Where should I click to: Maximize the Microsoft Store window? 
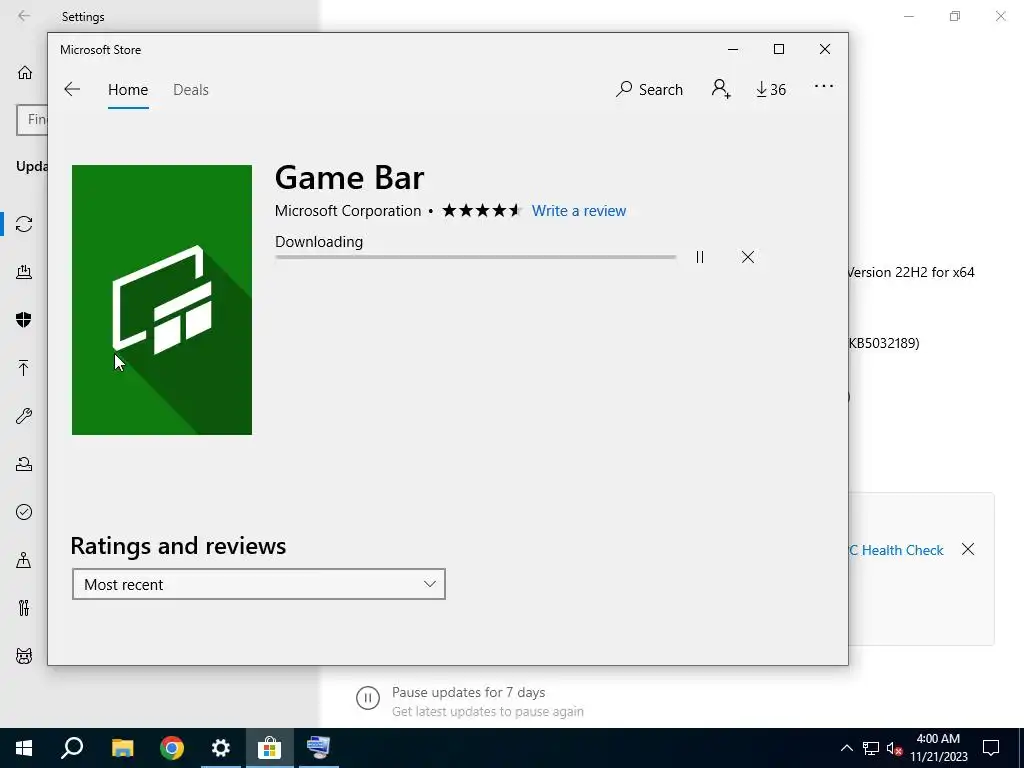coord(778,50)
